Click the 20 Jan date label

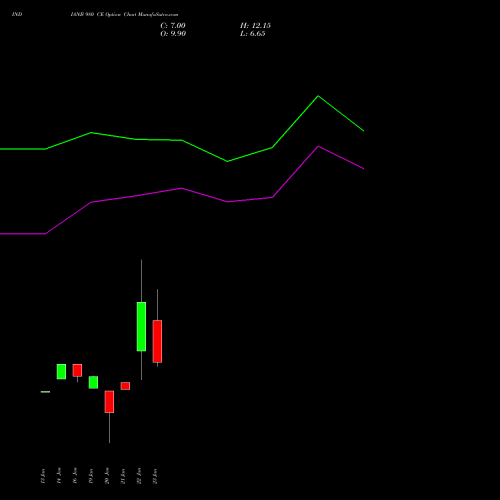pos(107,476)
